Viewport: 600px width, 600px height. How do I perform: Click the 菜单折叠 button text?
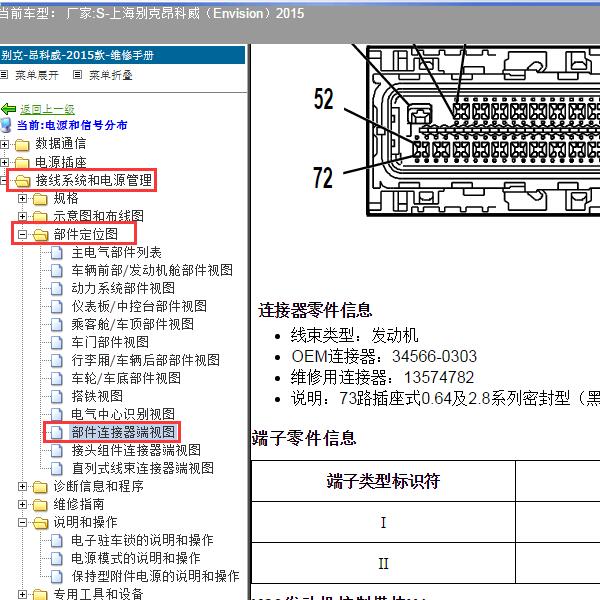click(111, 75)
